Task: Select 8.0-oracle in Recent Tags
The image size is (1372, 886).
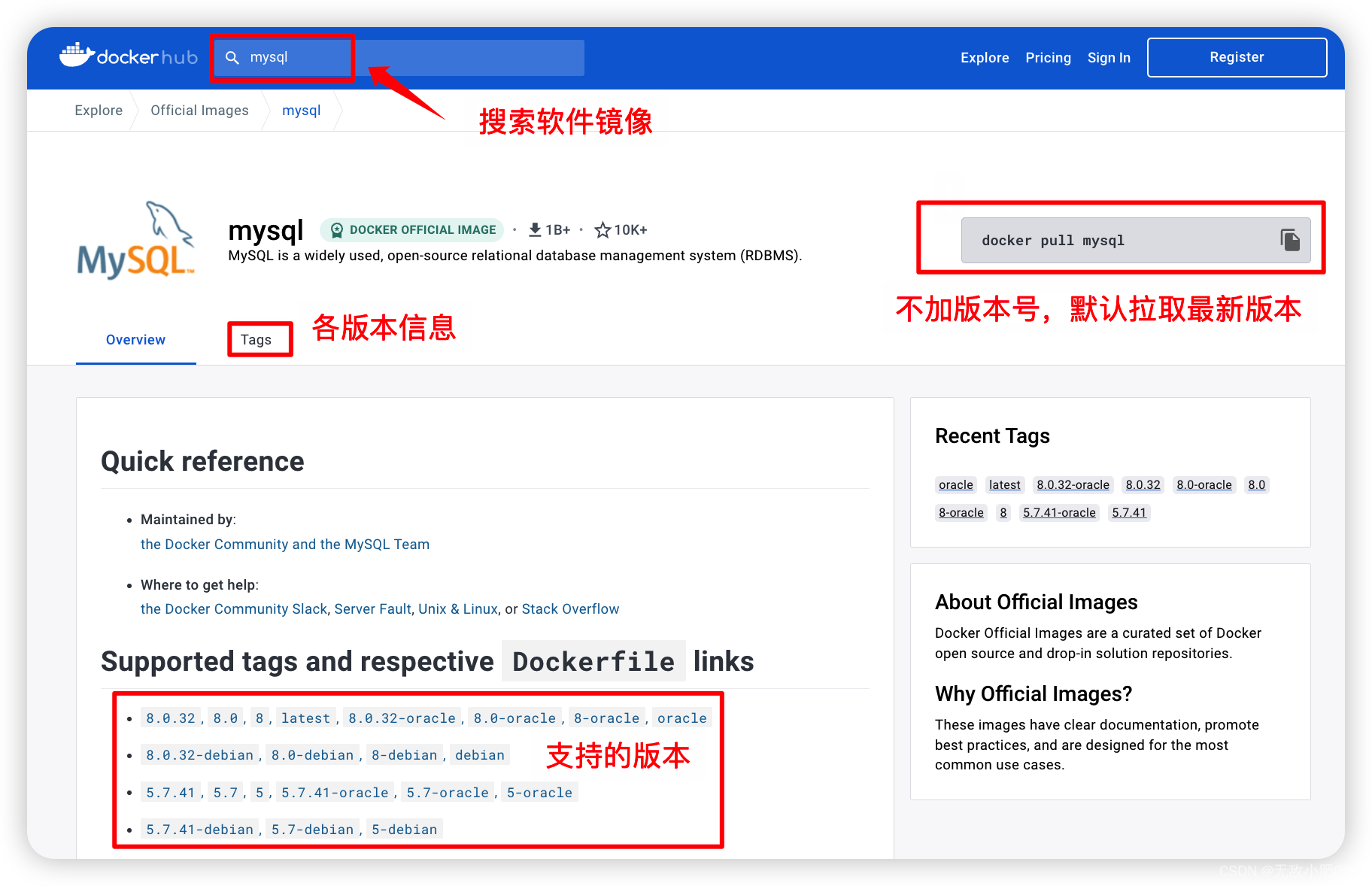Action: [x=1204, y=485]
